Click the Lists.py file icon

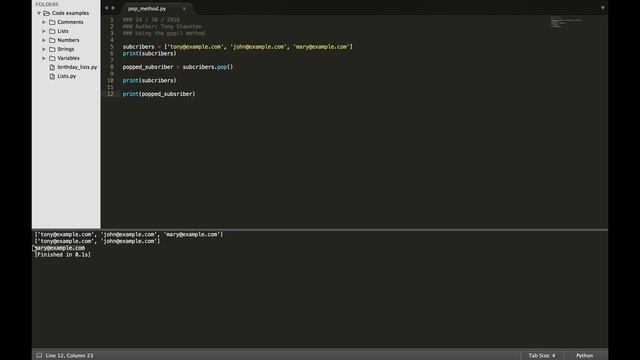(x=52, y=76)
